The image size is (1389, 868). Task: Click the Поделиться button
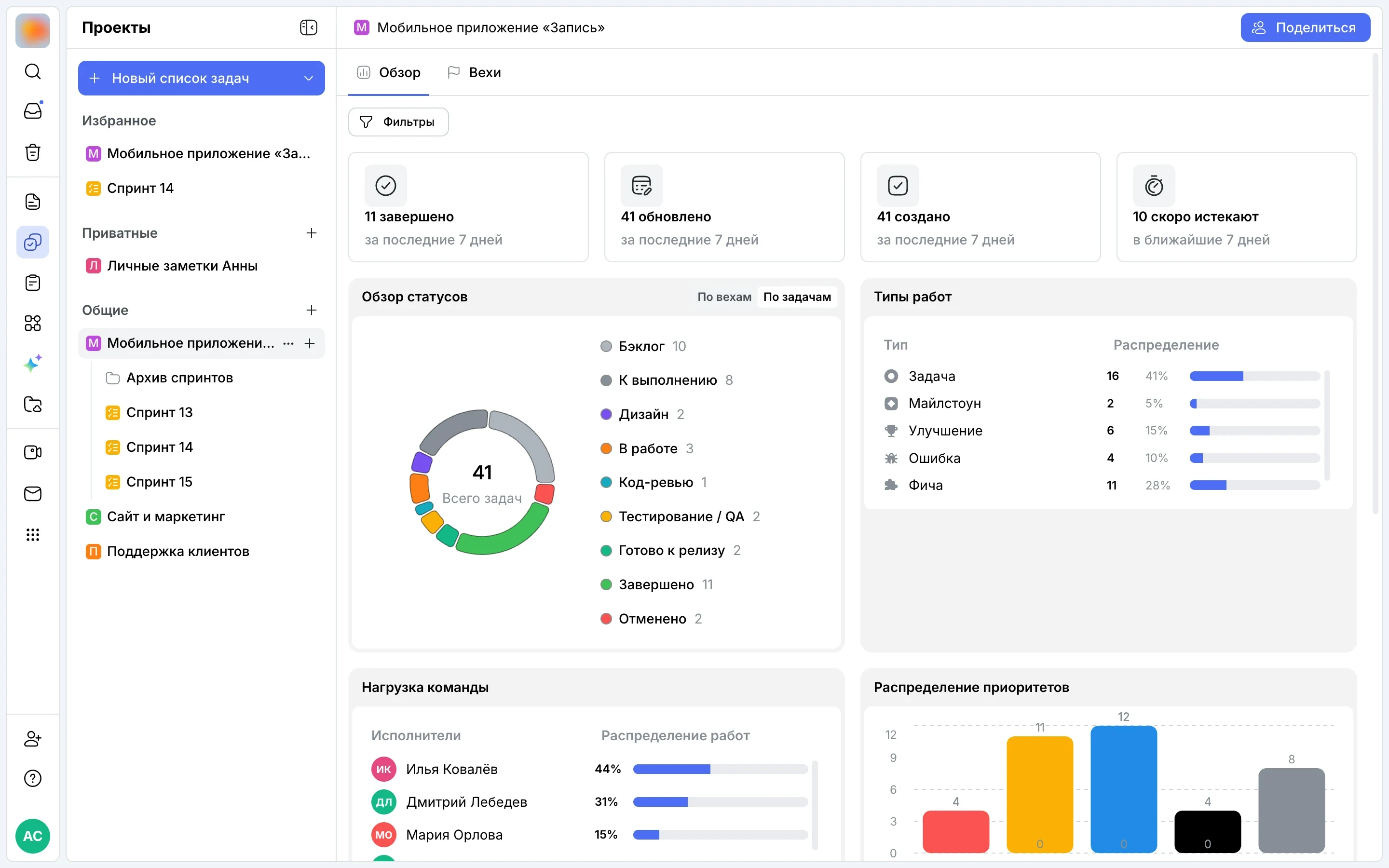[1305, 27]
